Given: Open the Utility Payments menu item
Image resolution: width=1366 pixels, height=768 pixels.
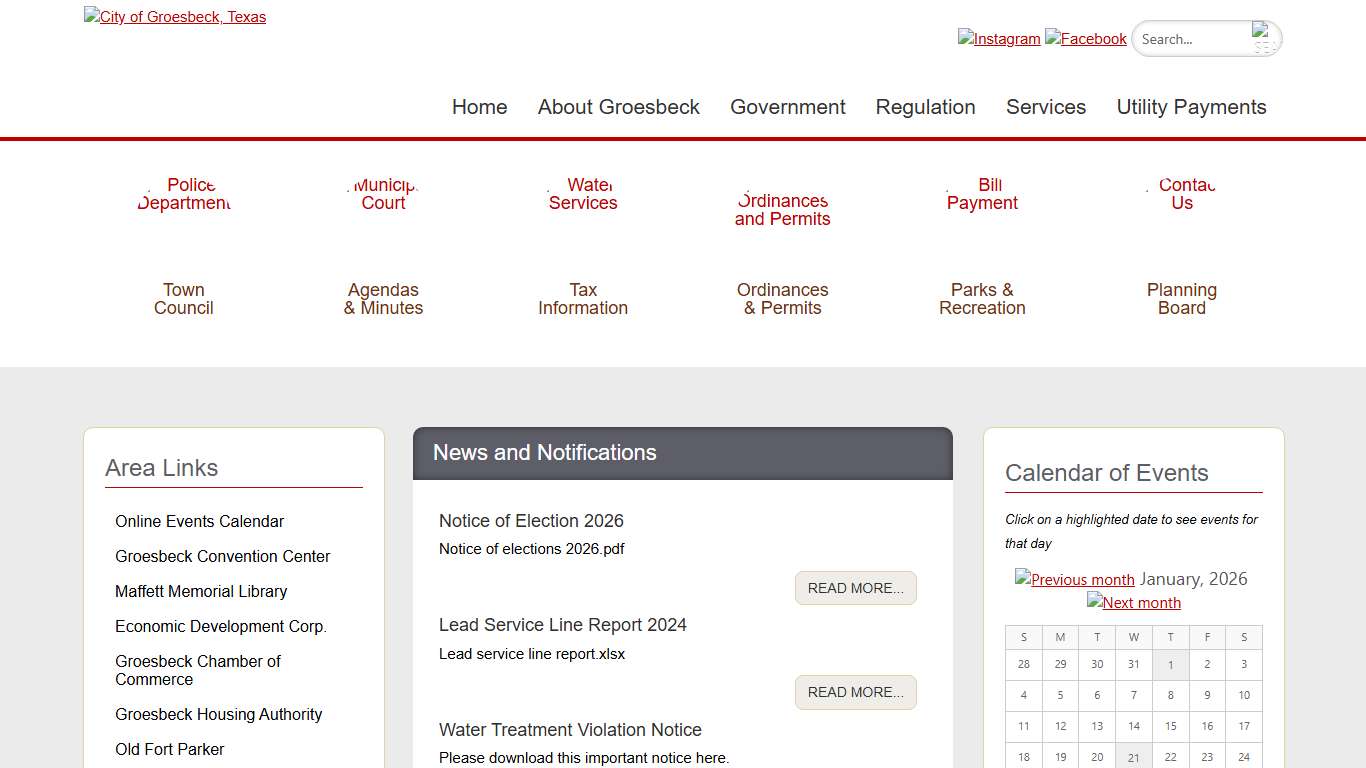Looking at the screenshot, I should click(x=1191, y=107).
